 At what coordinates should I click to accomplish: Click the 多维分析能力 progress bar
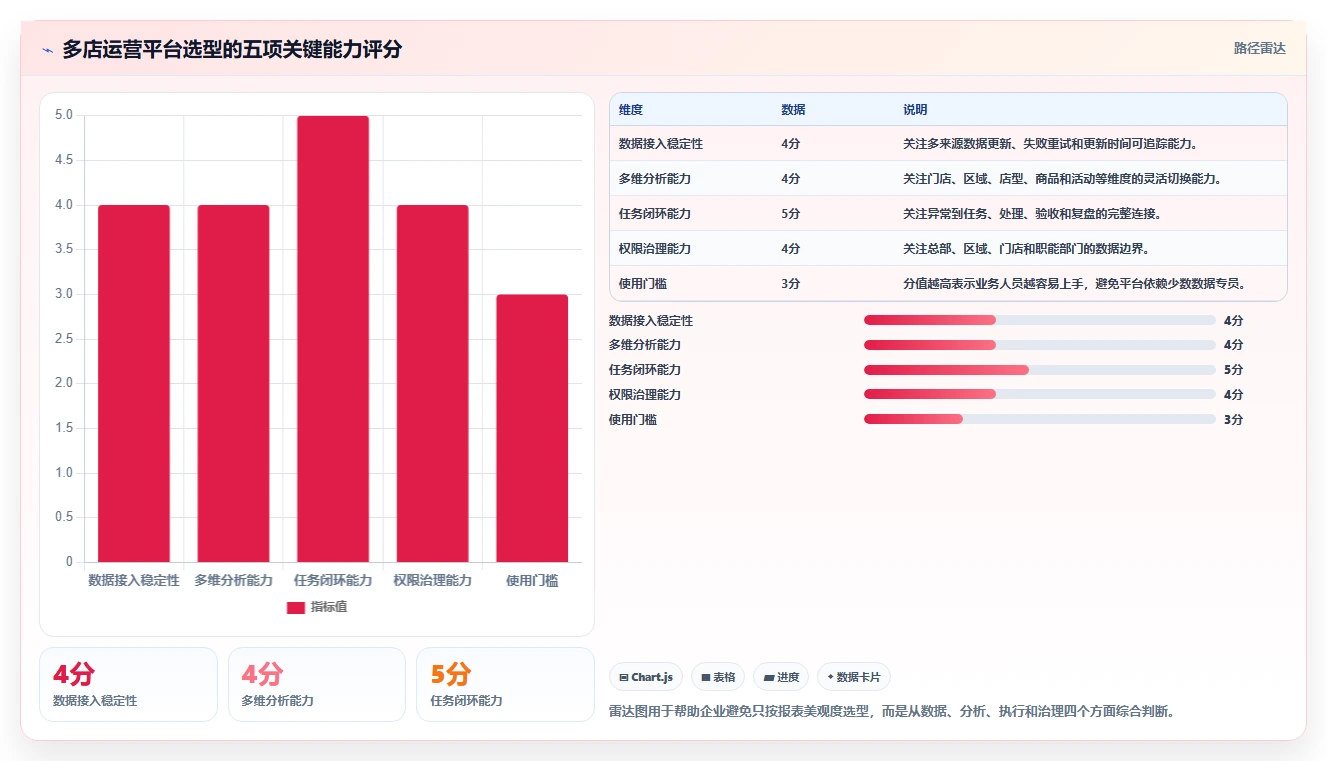click(1040, 345)
